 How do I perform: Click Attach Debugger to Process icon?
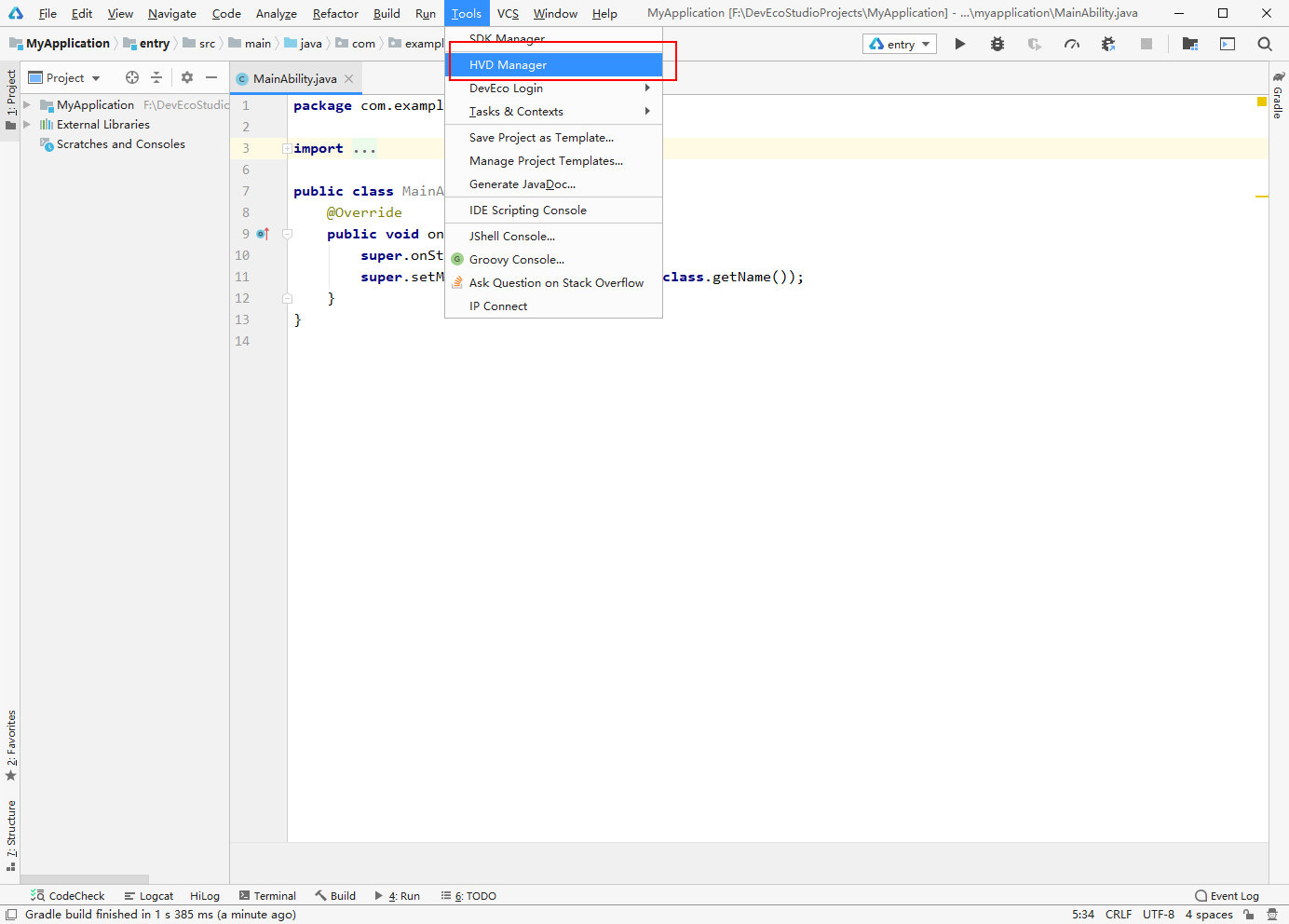[1108, 44]
